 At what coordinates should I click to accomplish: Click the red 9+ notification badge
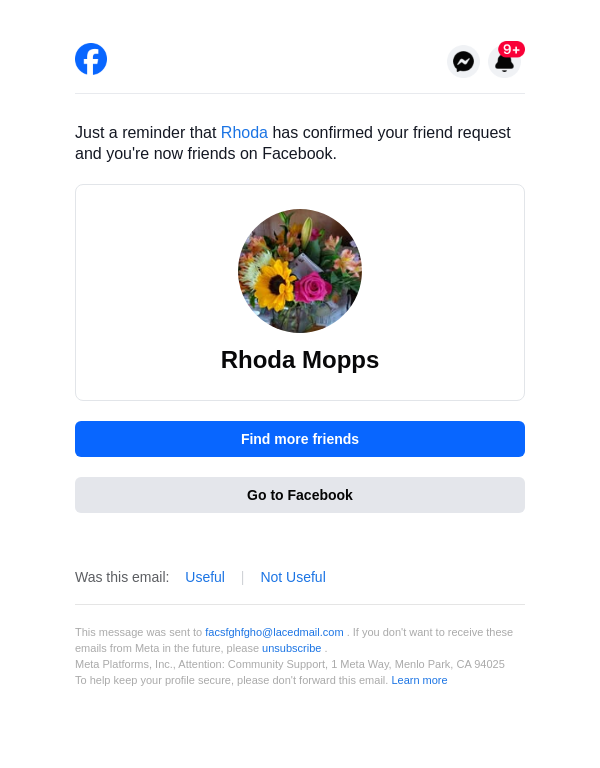pyautogui.click(x=512, y=49)
